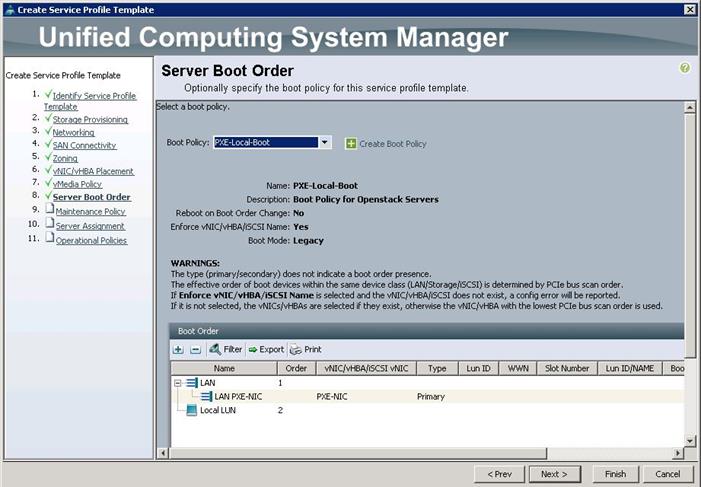Screen dimensions: 701x487
Task: Sort by the Lun ID/NAME column header
Action: pos(629,368)
